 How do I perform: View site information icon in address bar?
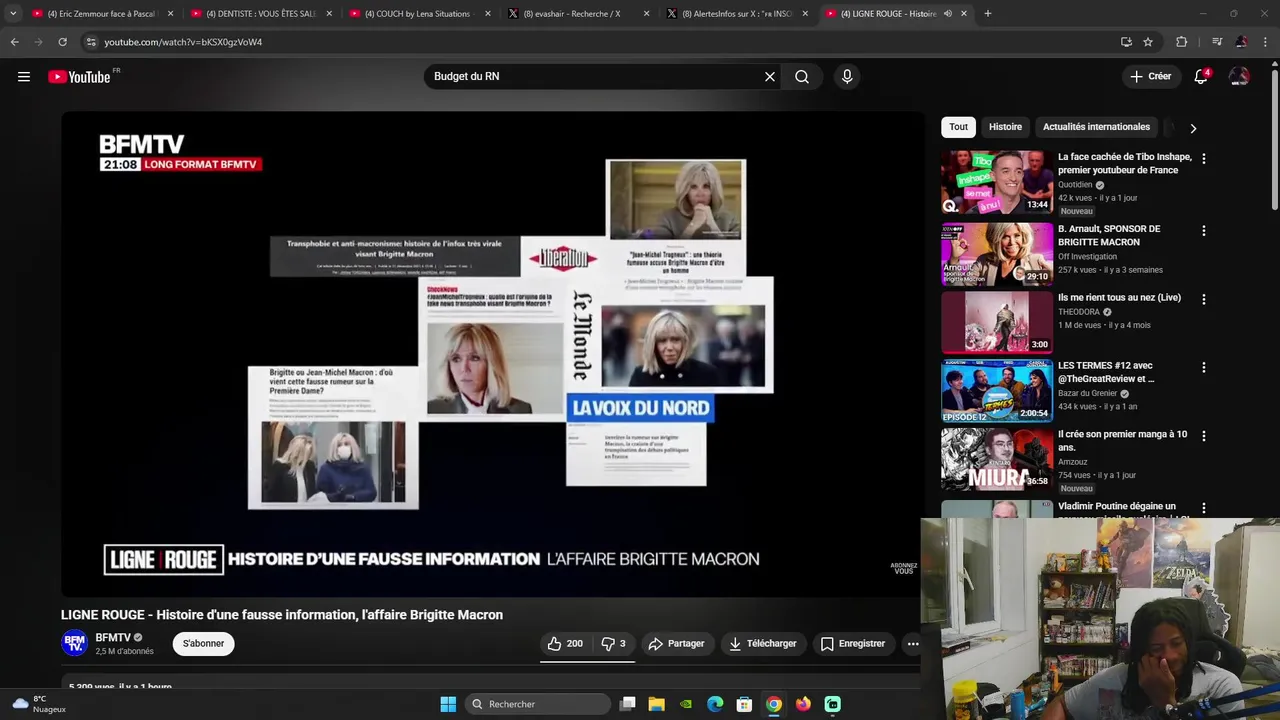91,42
